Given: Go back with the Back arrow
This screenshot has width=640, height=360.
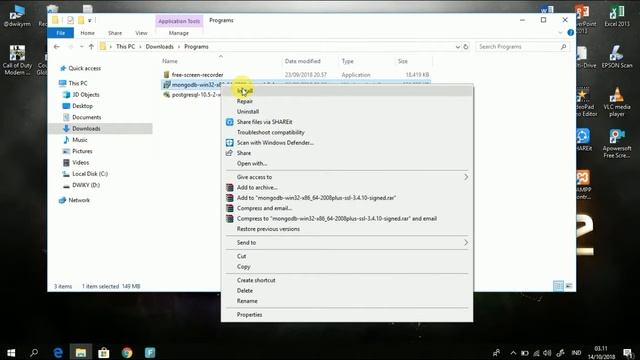Looking at the screenshot, I should click(x=57, y=47).
